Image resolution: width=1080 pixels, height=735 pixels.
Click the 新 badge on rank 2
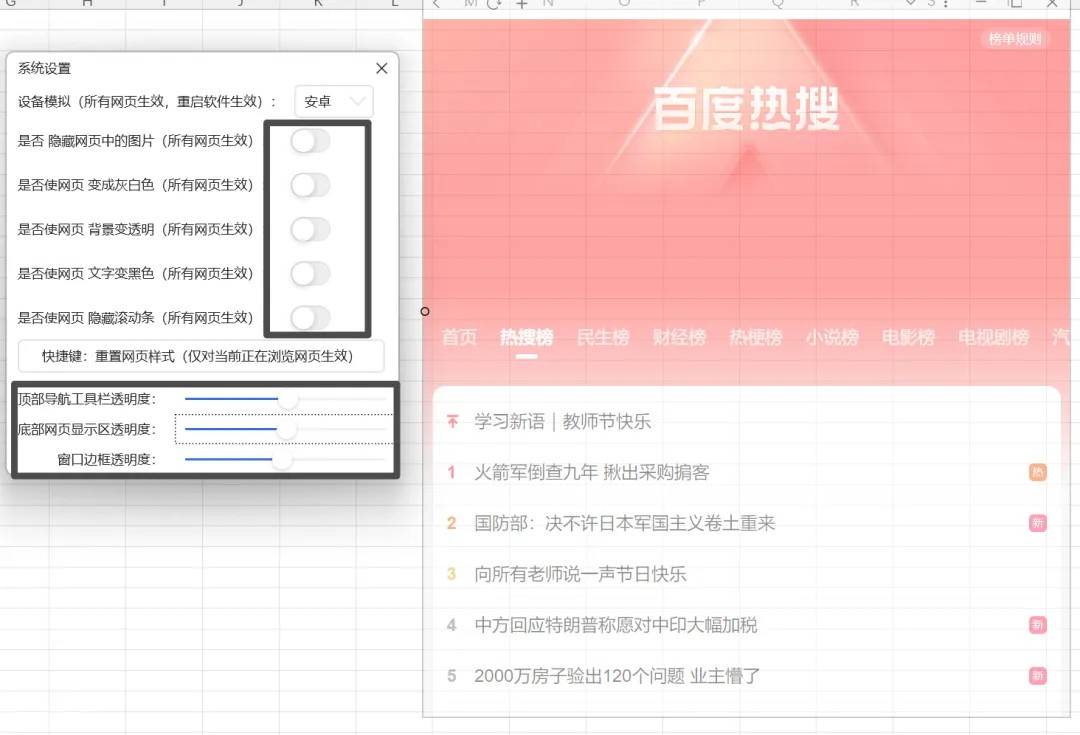[x=1038, y=524]
